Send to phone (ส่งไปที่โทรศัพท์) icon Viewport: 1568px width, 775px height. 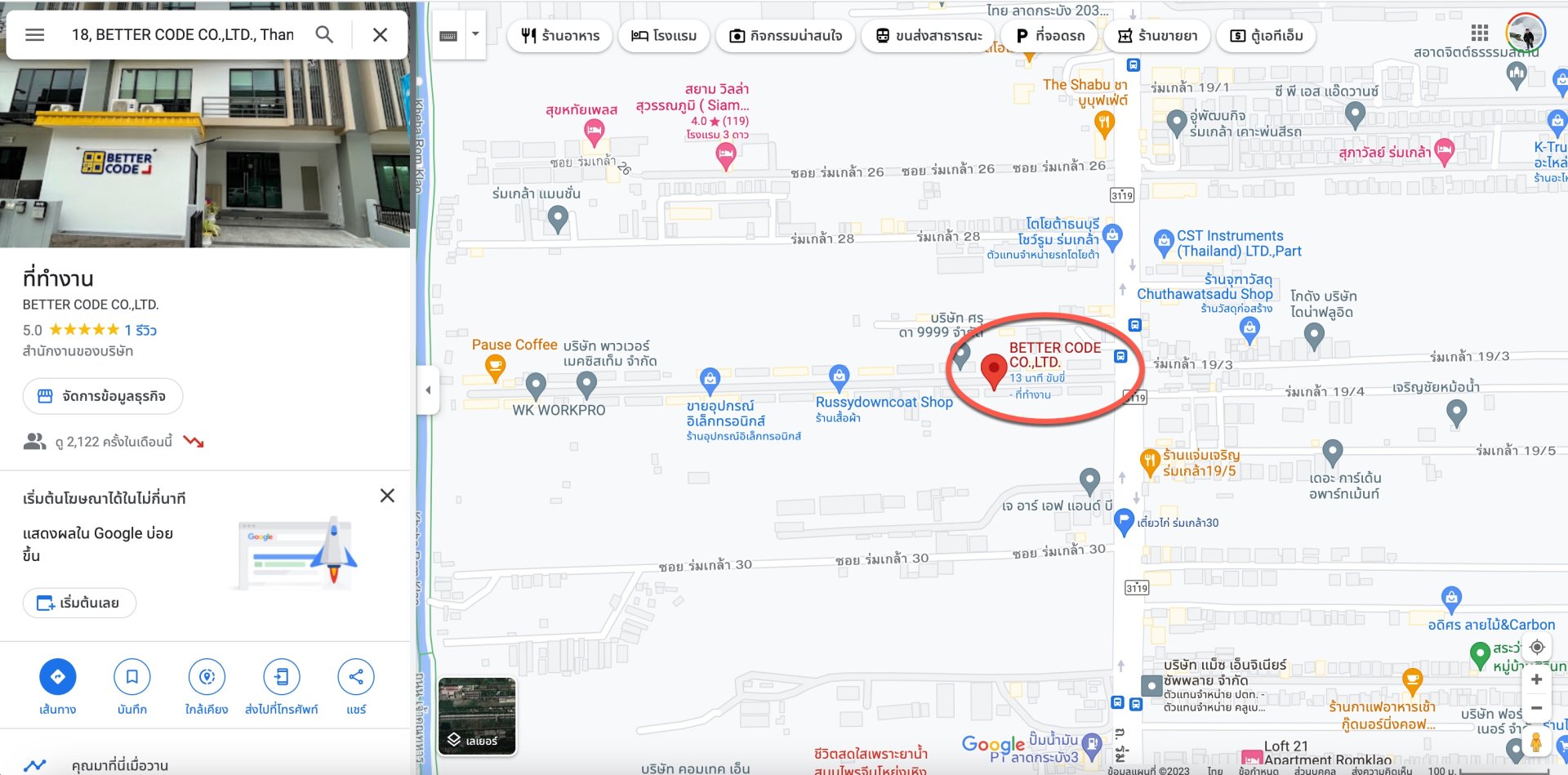pos(281,677)
